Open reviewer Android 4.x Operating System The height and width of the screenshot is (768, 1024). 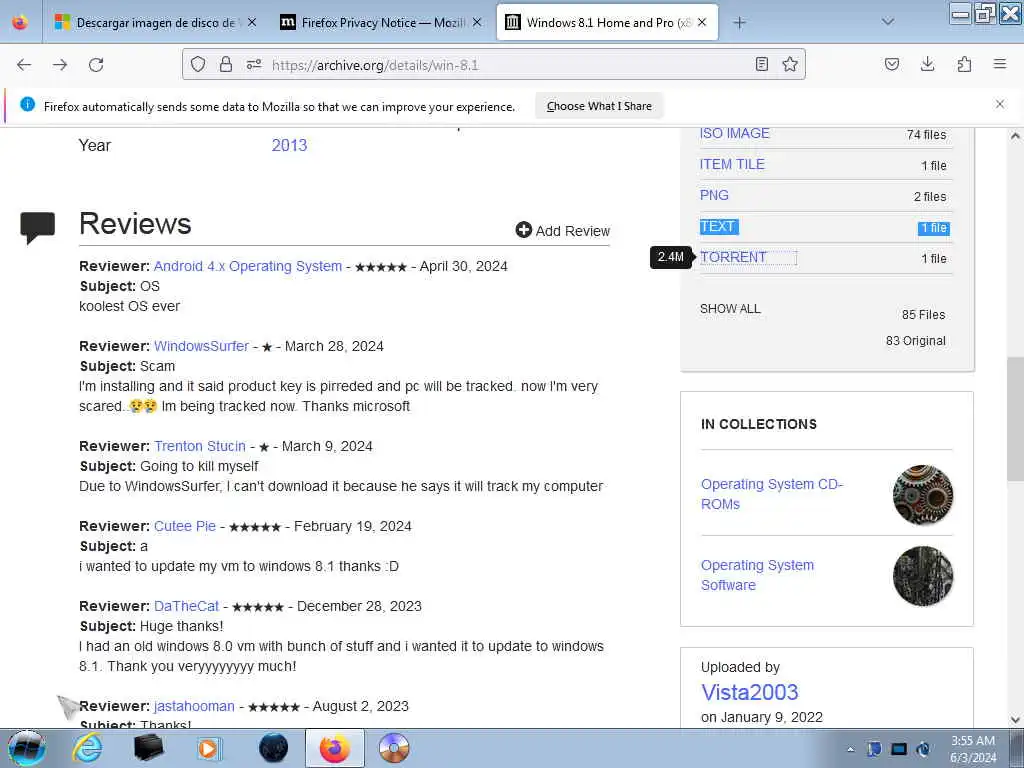click(x=248, y=266)
